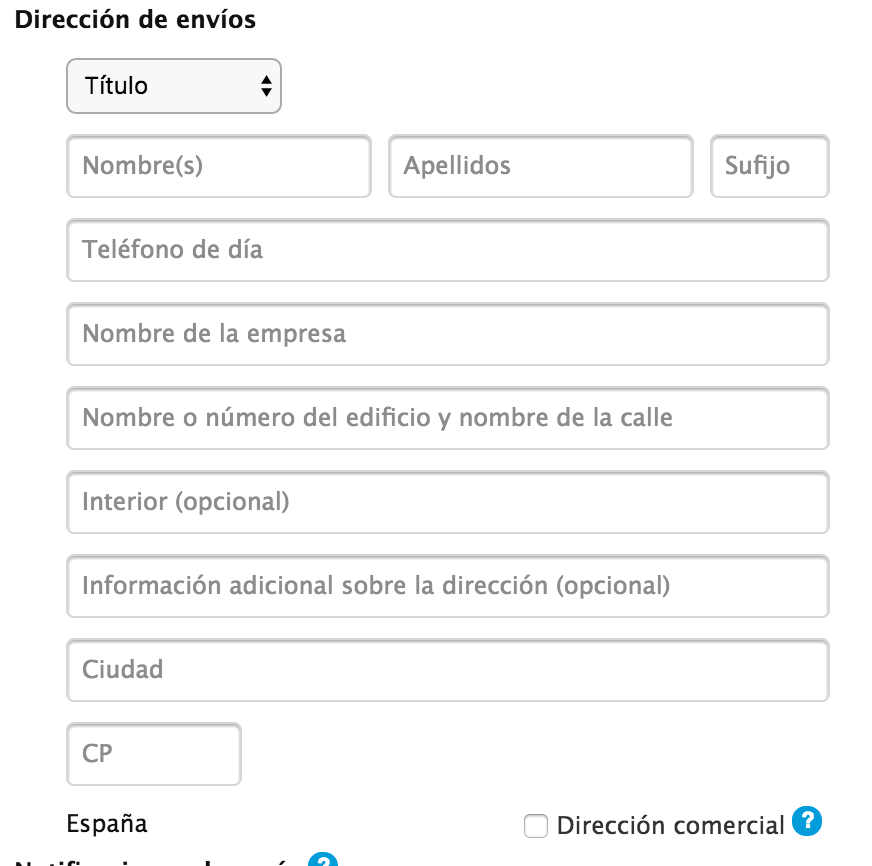Focus the Nombre(s) field

(218, 166)
